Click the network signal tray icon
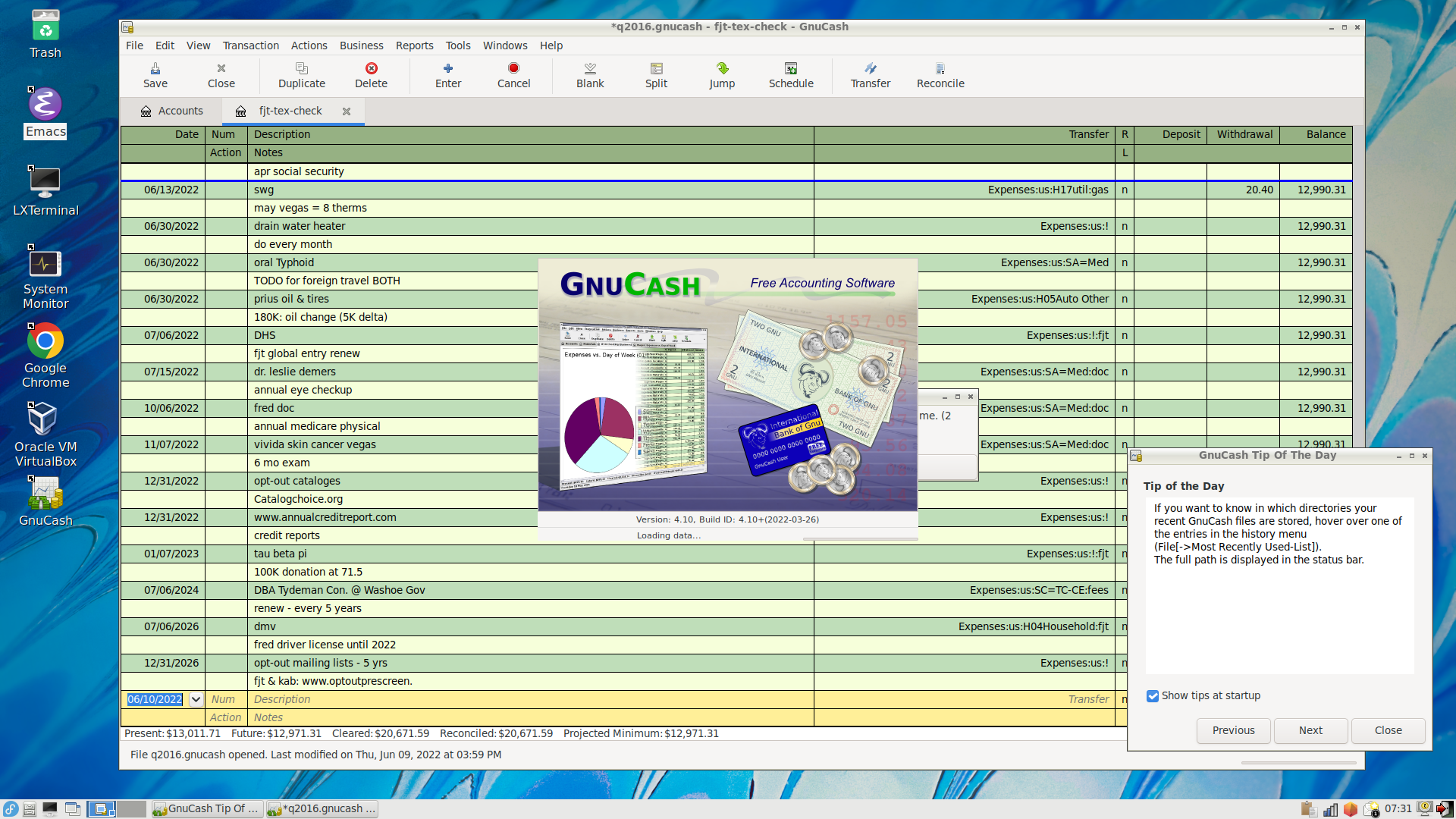Viewport: 1456px width, 819px height. 1330,809
